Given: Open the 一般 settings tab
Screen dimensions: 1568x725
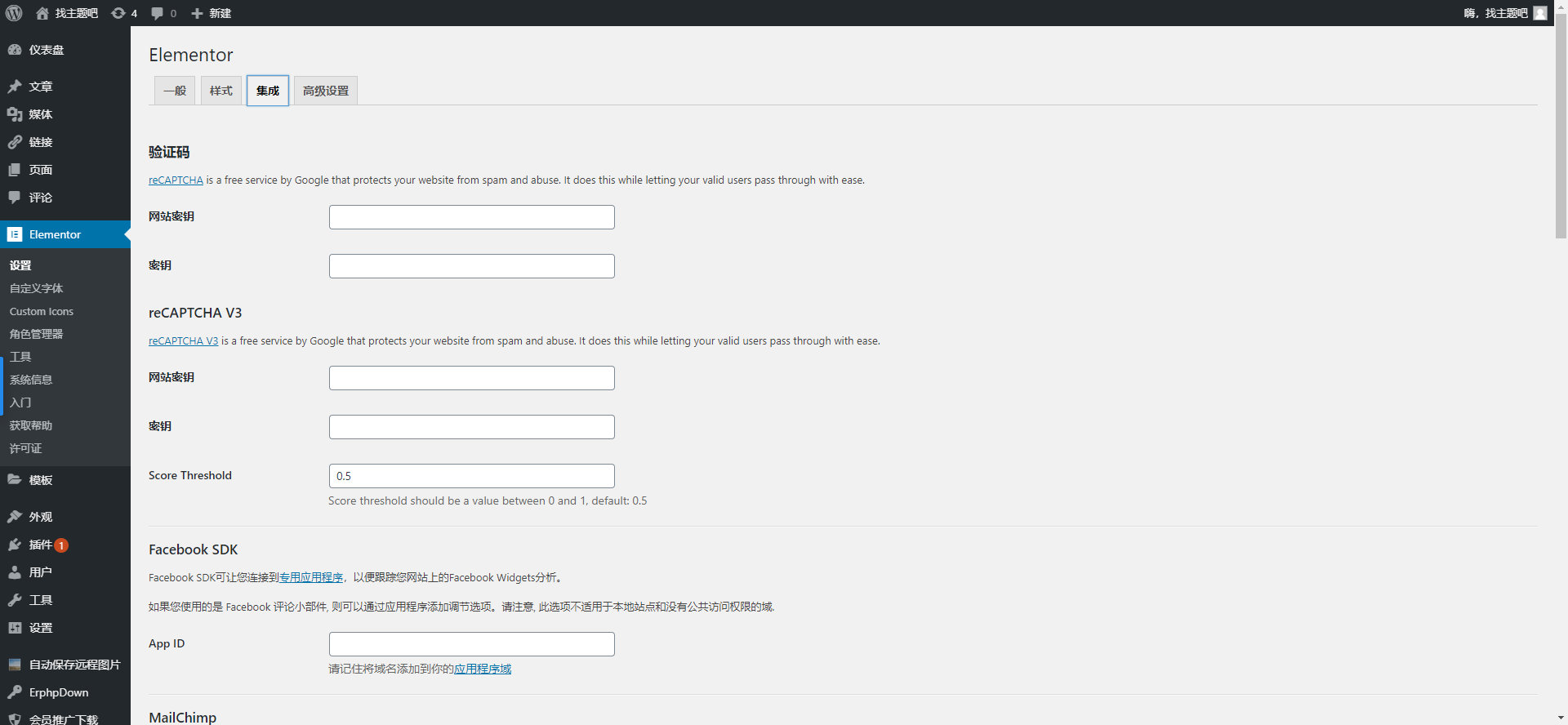Looking at the screenshot, I should click(x=175, y=91).
